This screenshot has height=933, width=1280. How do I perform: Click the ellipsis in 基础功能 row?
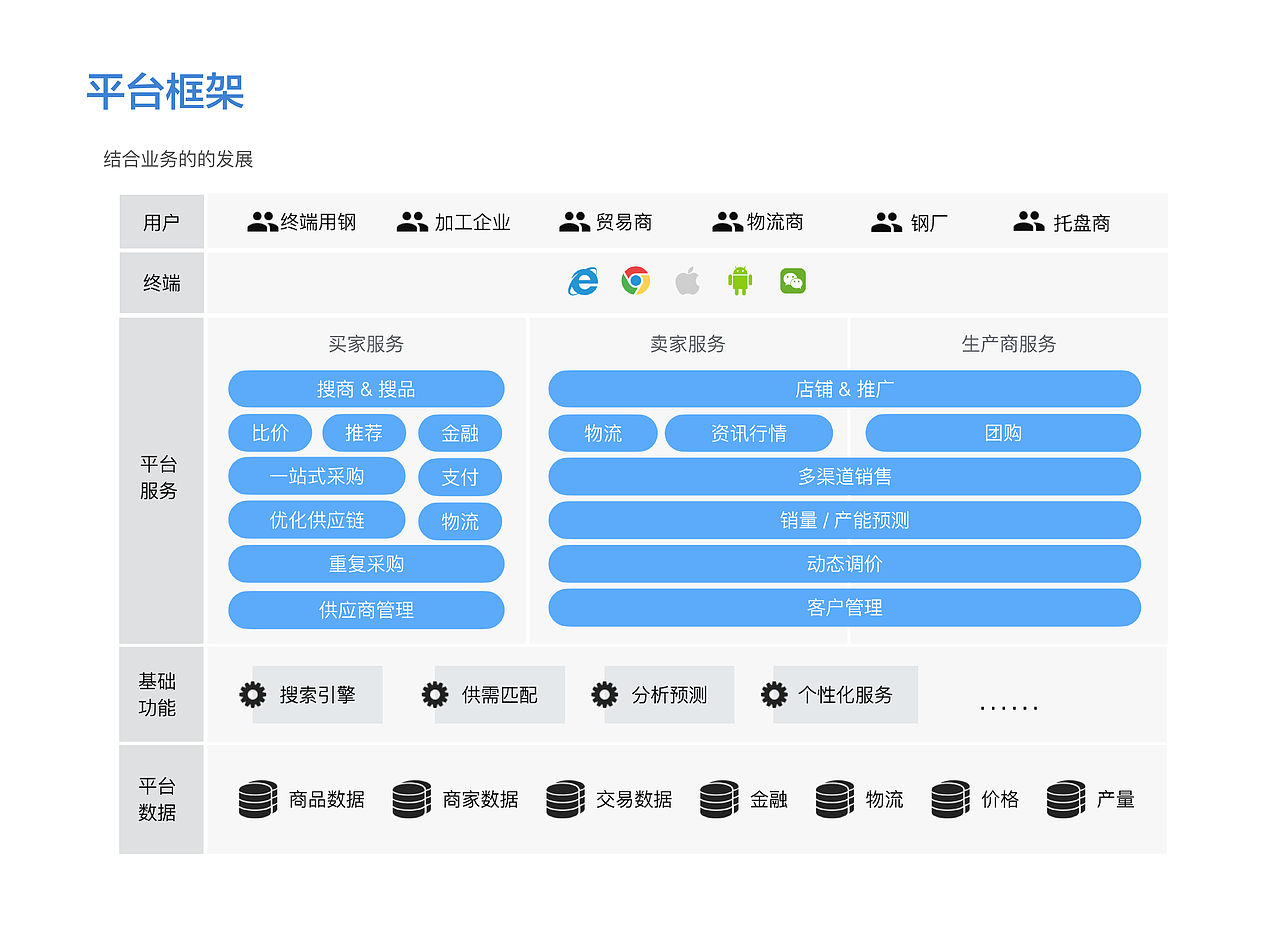[1009, 708]
